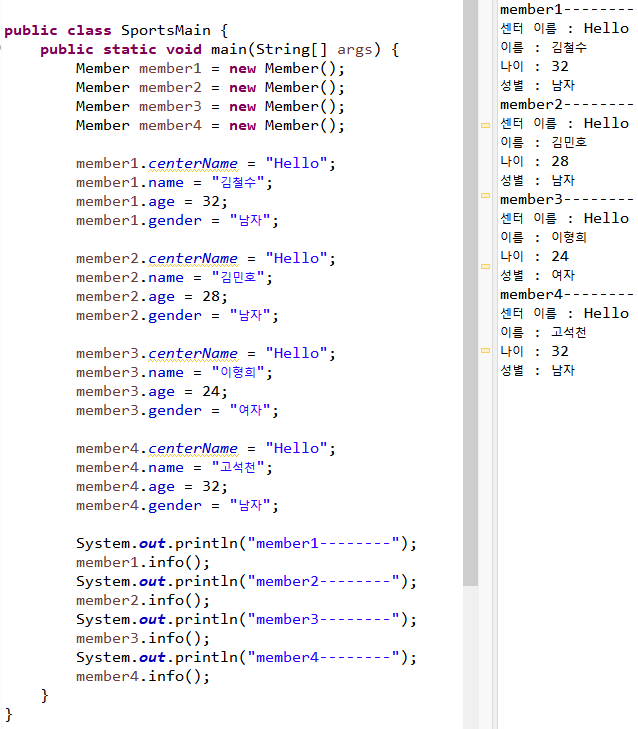Screen dimensions: 638x729
Task: Click console output line '이름 : 고석천'
Action: click(544, 332)
